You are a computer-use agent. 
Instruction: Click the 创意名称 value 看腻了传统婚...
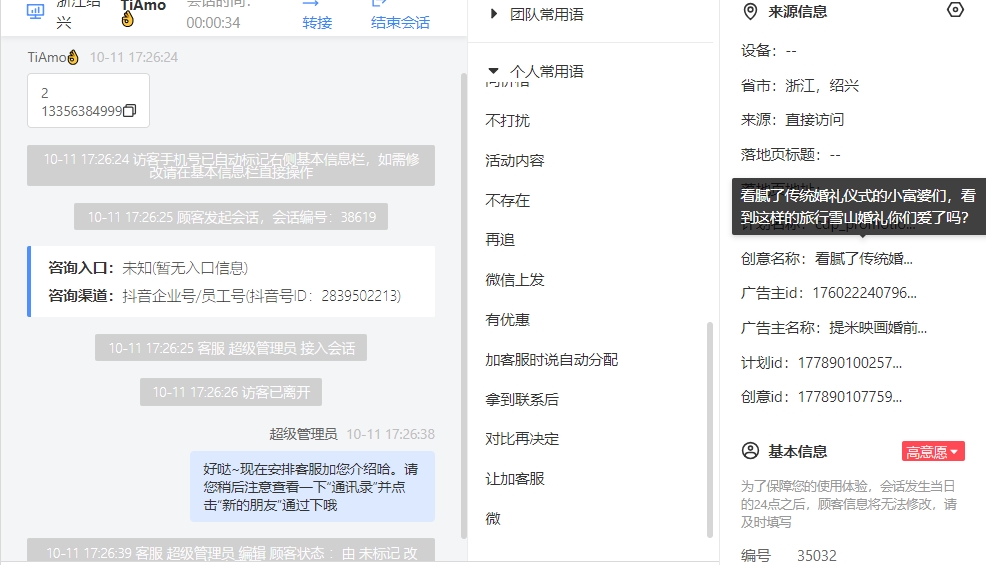pyautogui.click(x=863, y=259)
